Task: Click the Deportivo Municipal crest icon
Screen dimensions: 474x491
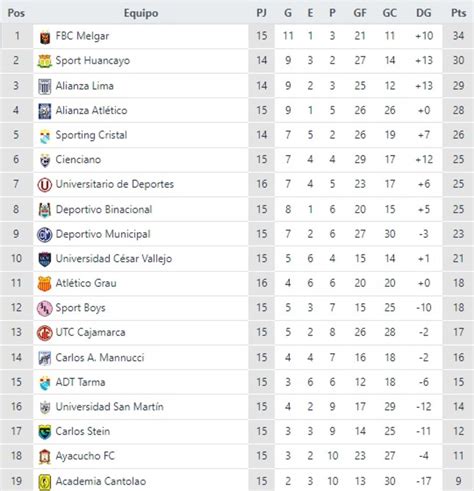Action: pos(45,235)
